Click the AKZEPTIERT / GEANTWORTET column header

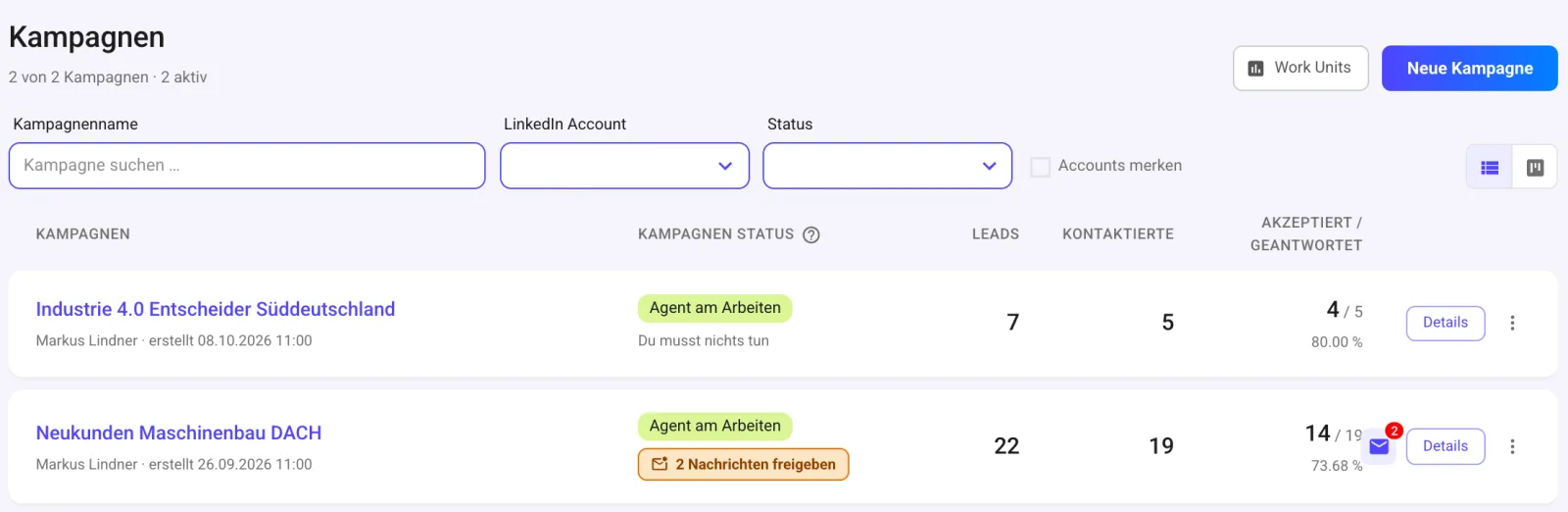1306,234
